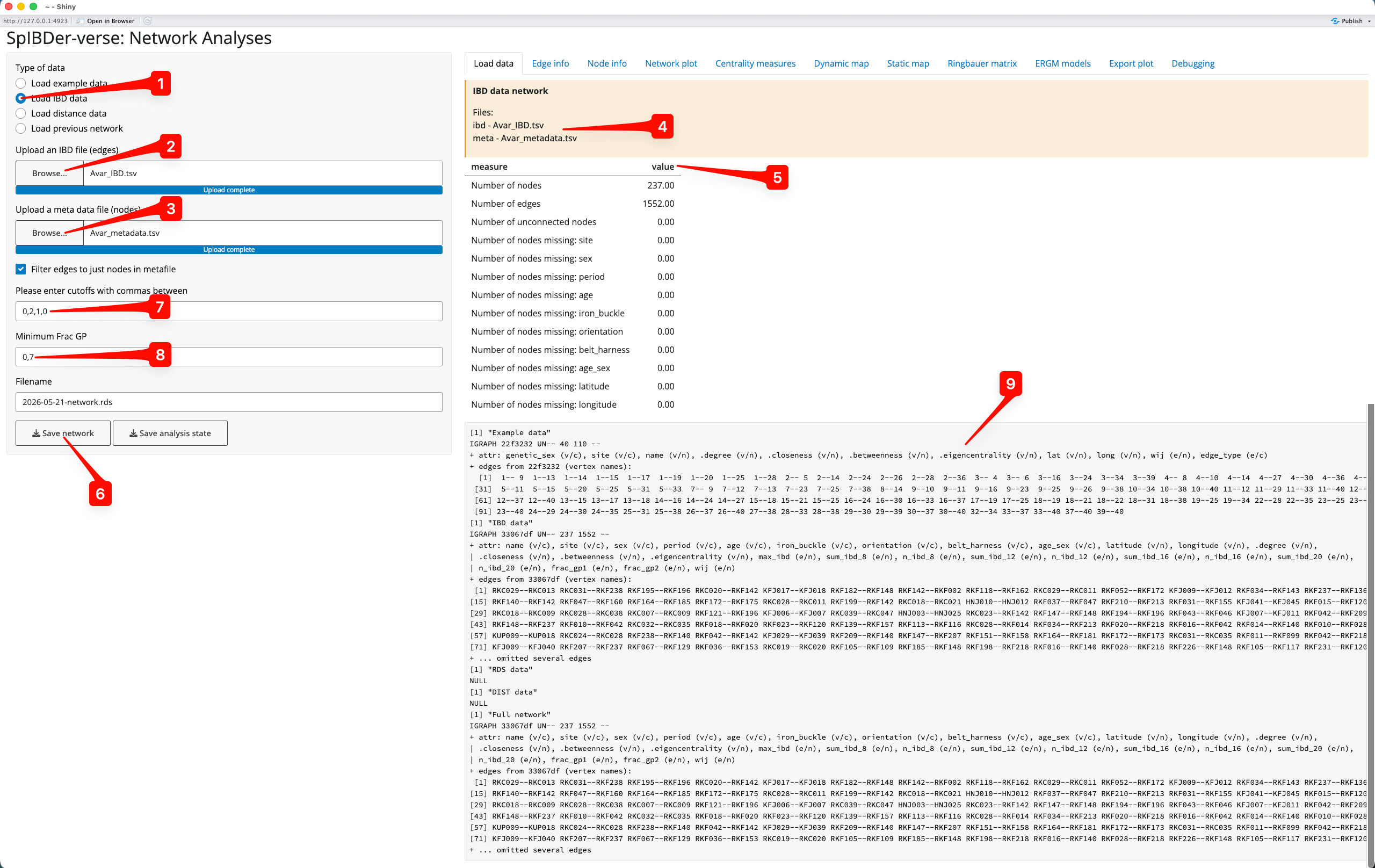1375x868 pixels.
Task: Click 'Number of nodes missing: belt_harness' row
Action: pos(573,350)
